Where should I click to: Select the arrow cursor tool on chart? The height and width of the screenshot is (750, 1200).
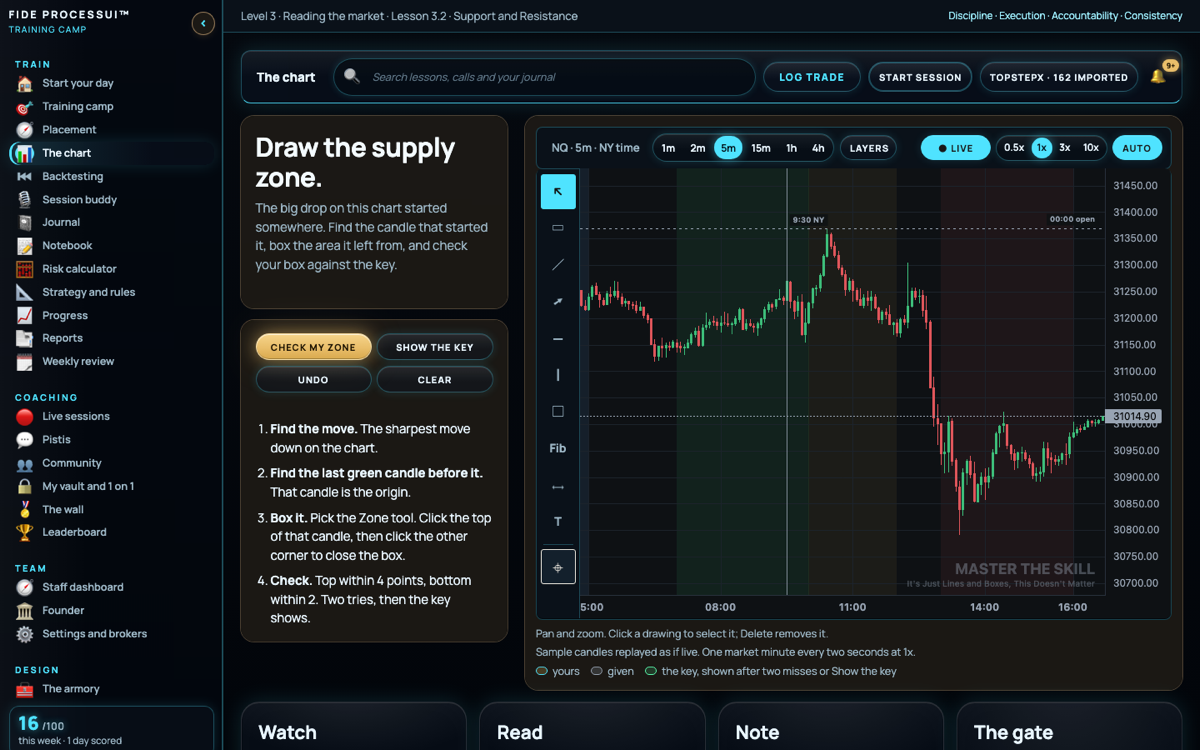(x=558, y=191)
